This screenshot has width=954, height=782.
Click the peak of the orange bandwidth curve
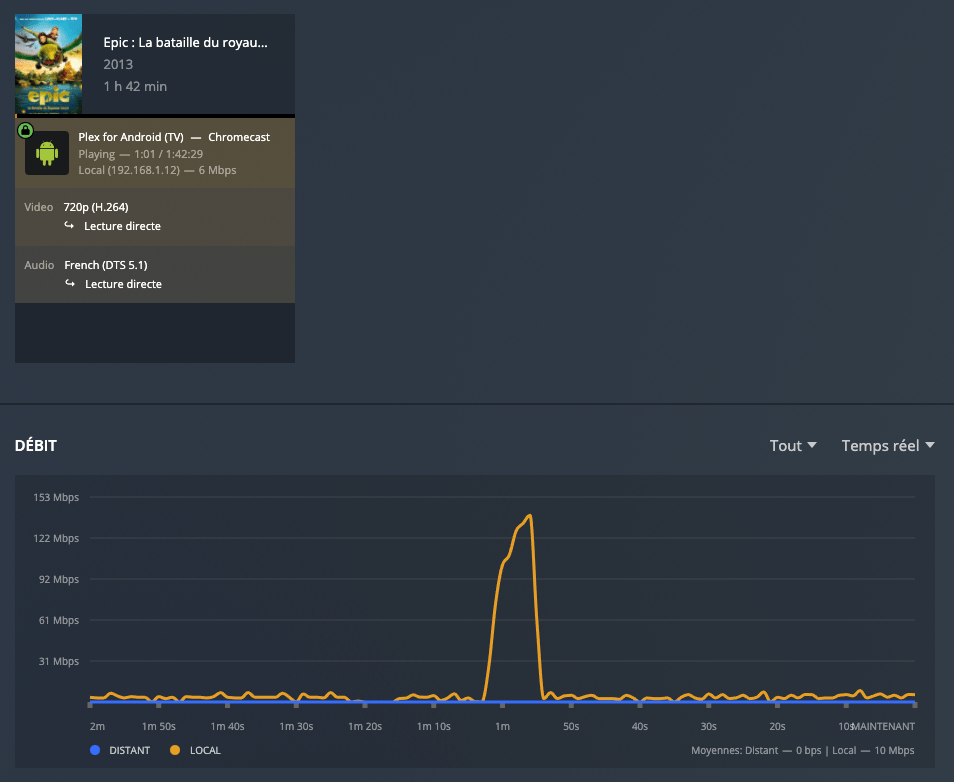click(x=529, y=516)
